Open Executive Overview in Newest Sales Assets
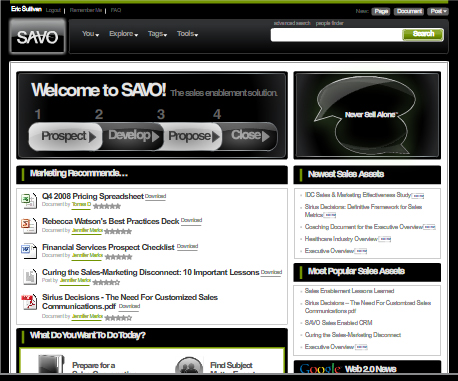The height and width of the screenshot is (381, 458). coord(329,251)
